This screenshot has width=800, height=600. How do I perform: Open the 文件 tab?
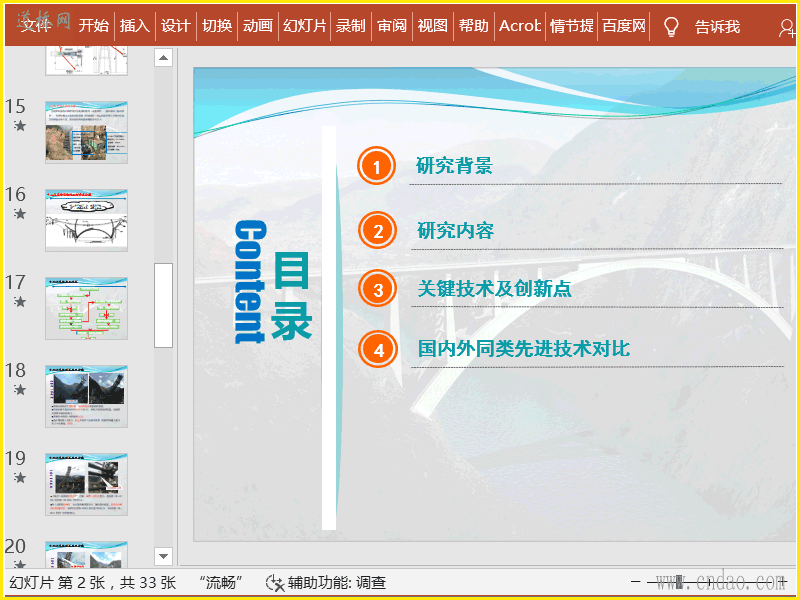click(x=35, y=26)
